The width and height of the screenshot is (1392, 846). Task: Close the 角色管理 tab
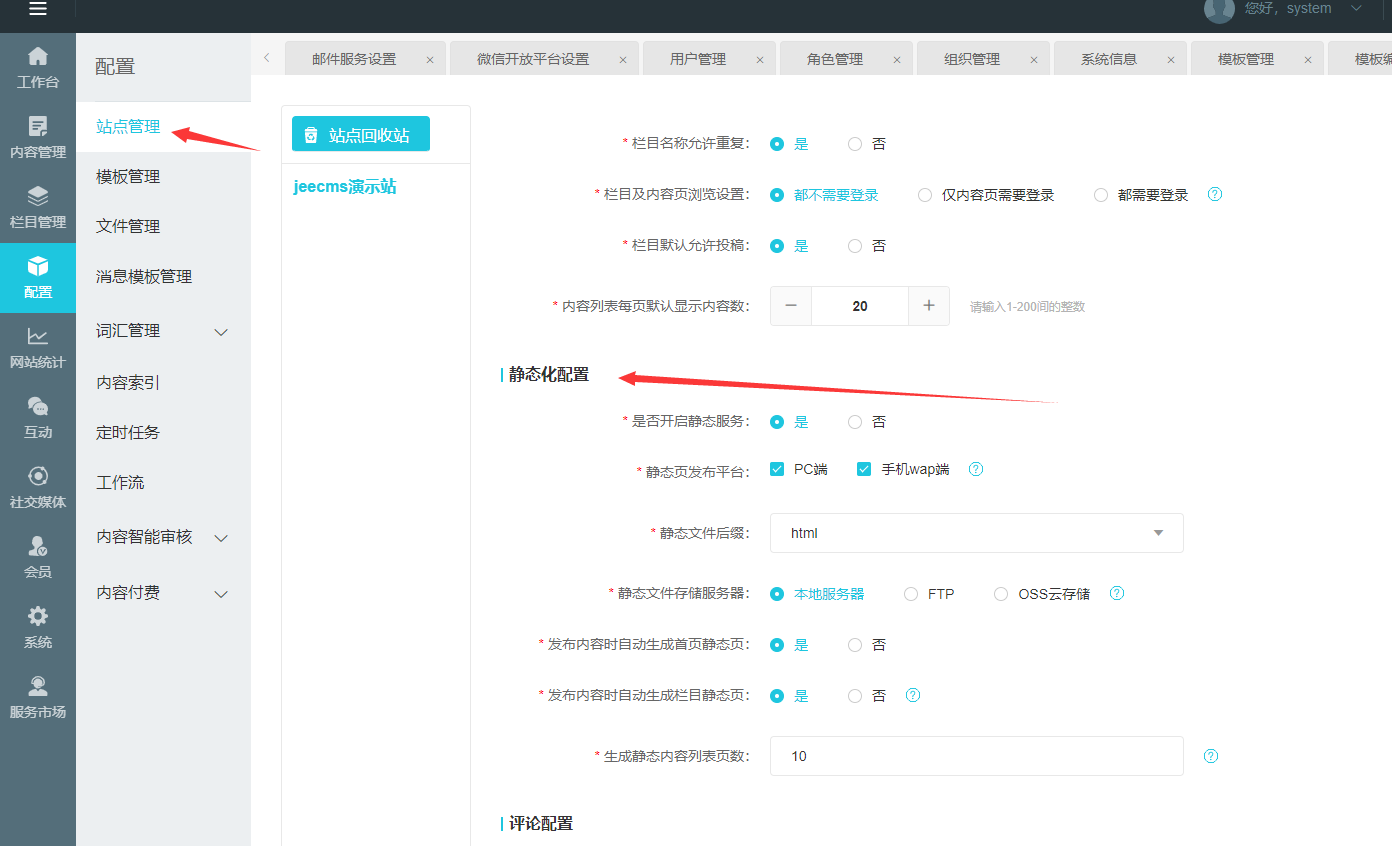(897, 60)
